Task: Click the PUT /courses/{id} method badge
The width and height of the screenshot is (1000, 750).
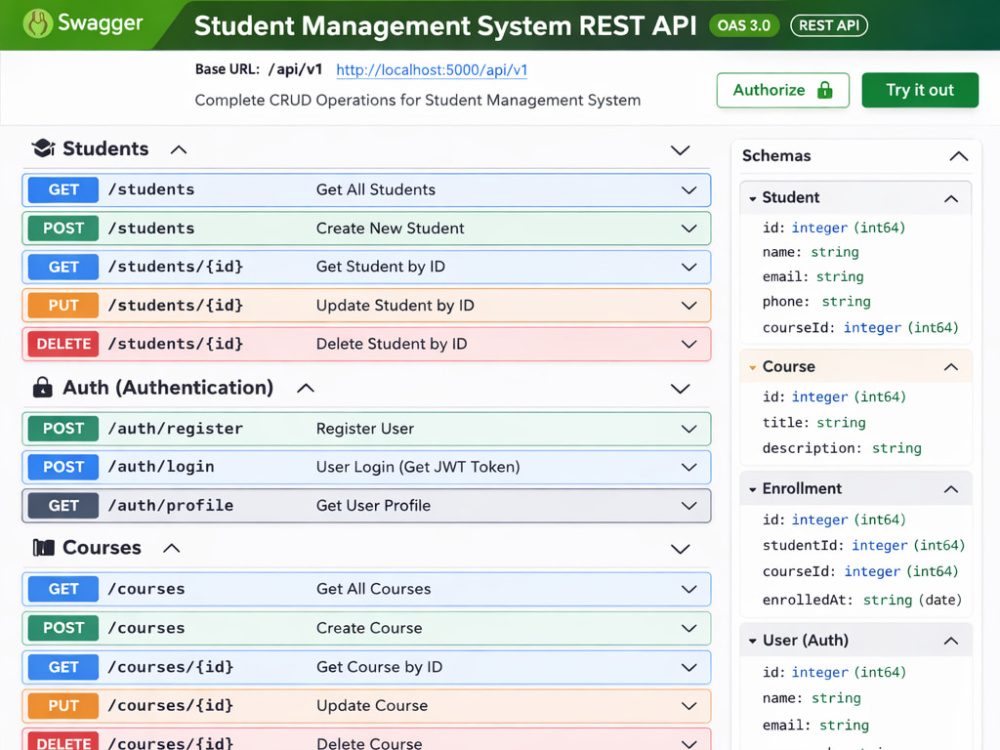Action: click(63, 705)
